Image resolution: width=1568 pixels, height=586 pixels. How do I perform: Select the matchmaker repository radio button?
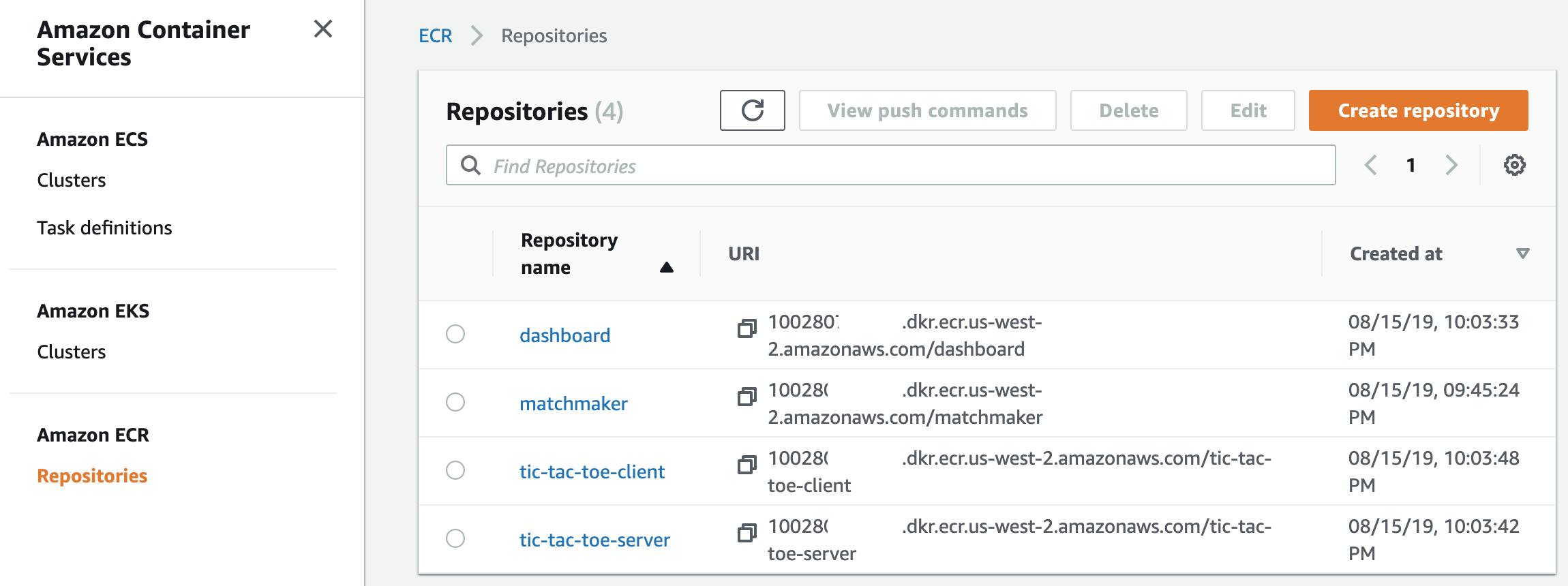click(x=455, y=402)
